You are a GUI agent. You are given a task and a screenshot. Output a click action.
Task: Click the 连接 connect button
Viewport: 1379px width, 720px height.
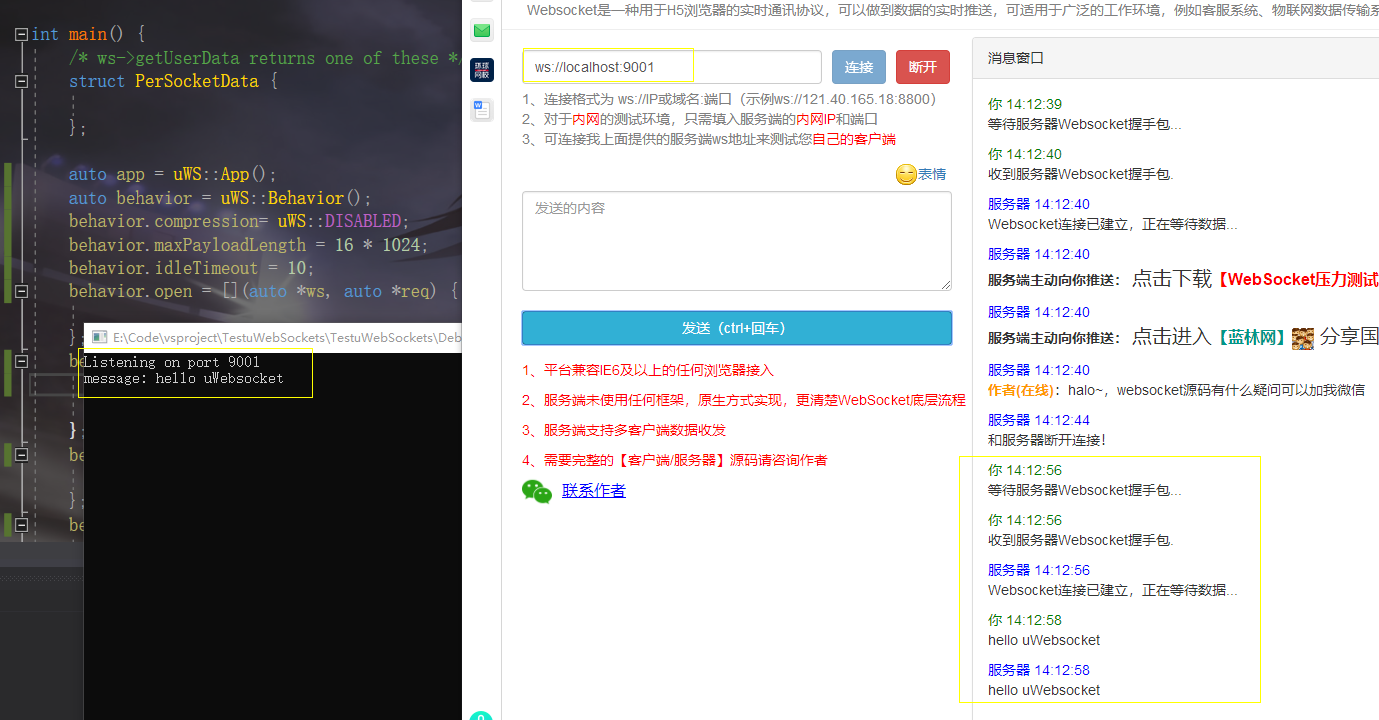(858, 66)
